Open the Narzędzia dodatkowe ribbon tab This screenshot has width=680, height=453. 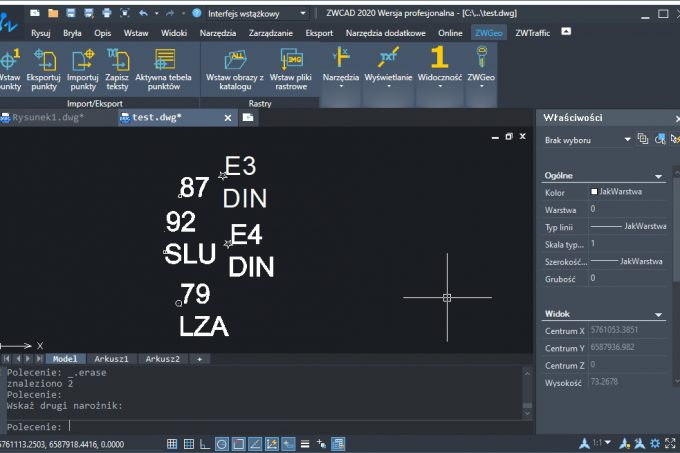pyautogui.click(x=386, y=33)
